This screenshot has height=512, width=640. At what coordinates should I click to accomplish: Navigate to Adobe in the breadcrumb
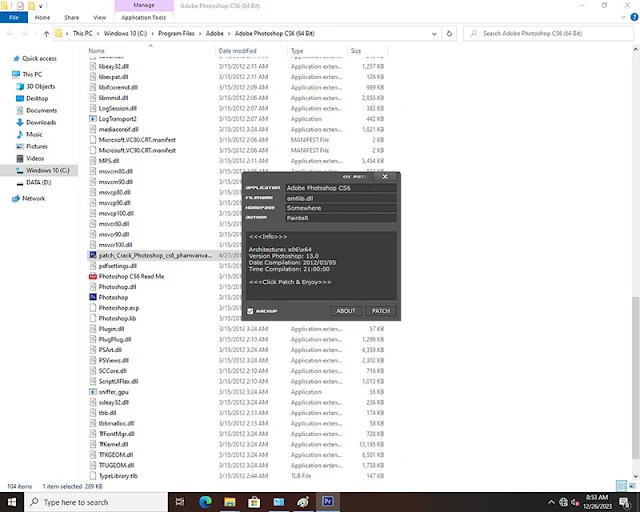pos(215,33)
